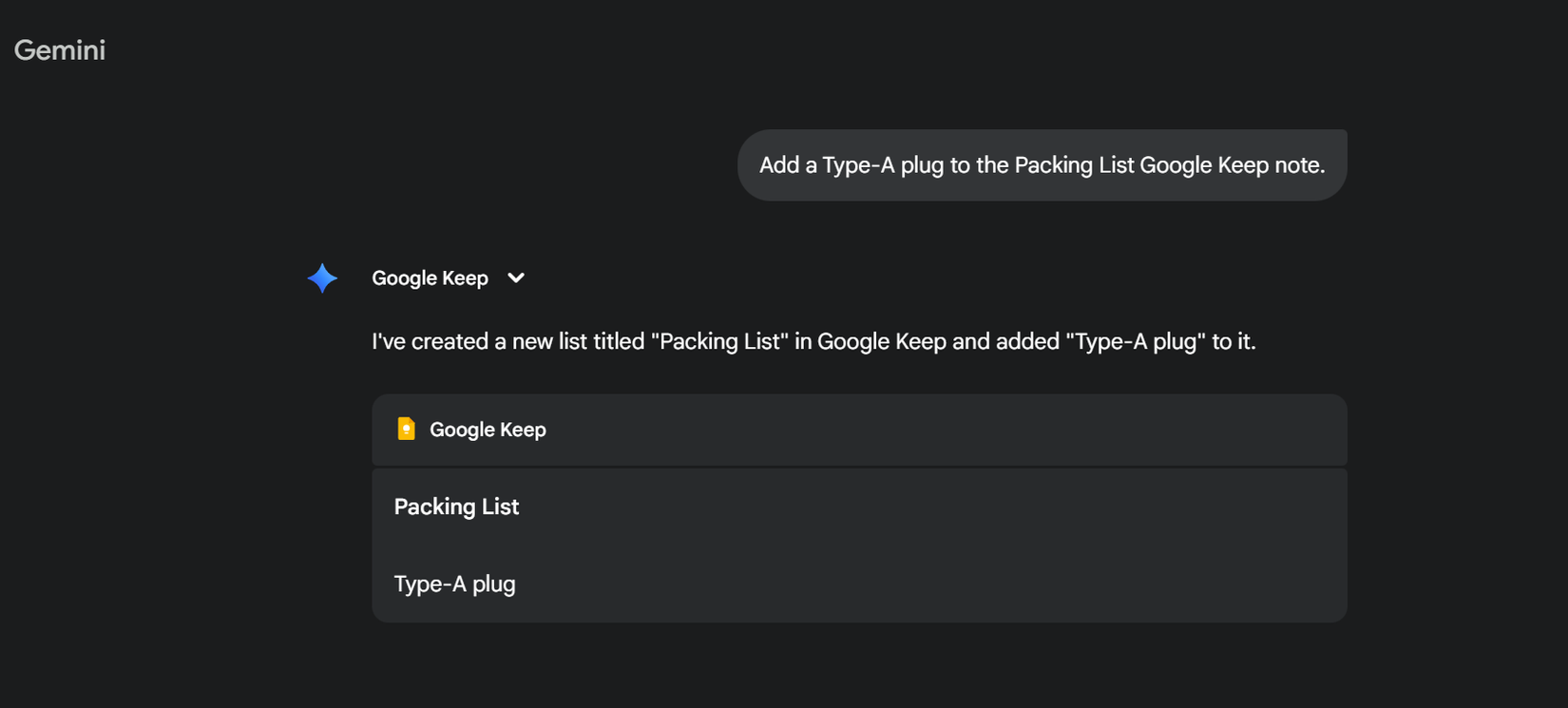Image resolution: width=1568 pixels, height=708 pixels.
Task: Select the Packing List note title
Action: [x=456, y=506]
